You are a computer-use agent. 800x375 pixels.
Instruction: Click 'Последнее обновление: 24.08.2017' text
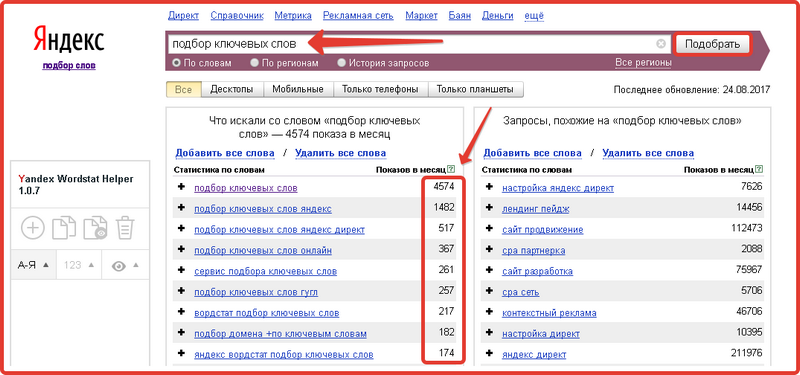click(692, 90)
